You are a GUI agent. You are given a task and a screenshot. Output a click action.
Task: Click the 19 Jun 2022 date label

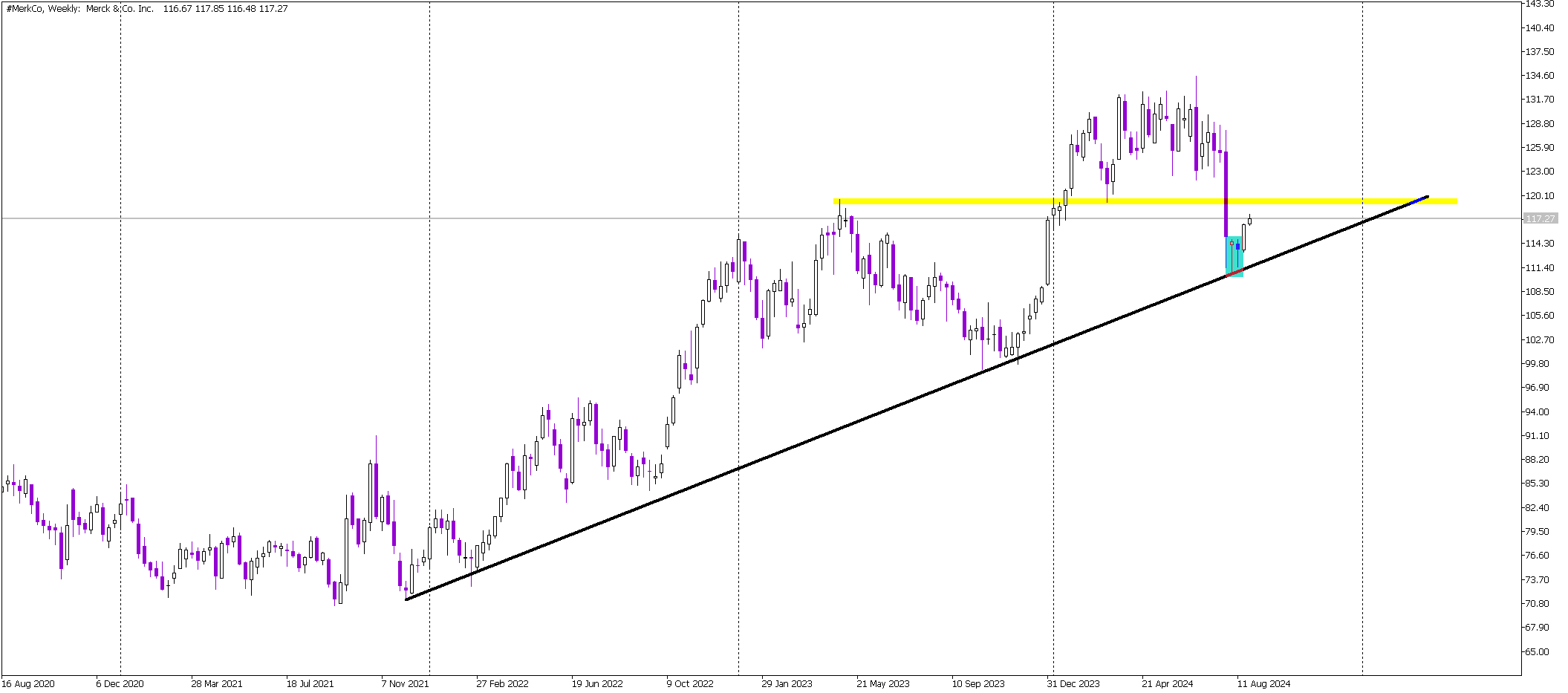click(597, 683)
